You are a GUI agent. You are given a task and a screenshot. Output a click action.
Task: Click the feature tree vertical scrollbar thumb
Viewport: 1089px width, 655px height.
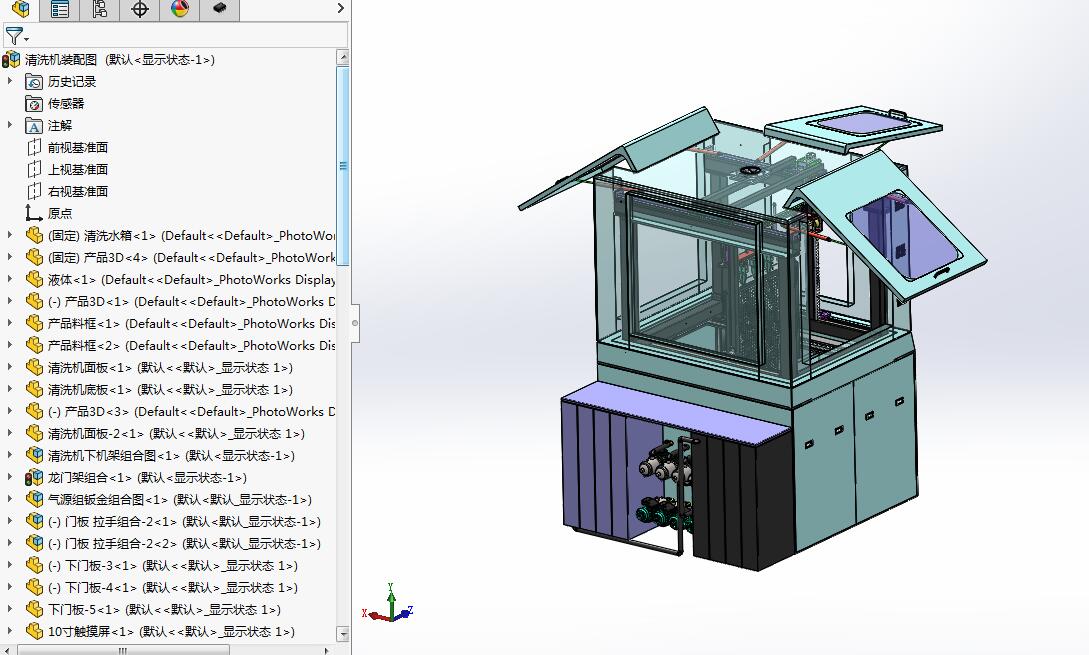click(x=342, y=165)
